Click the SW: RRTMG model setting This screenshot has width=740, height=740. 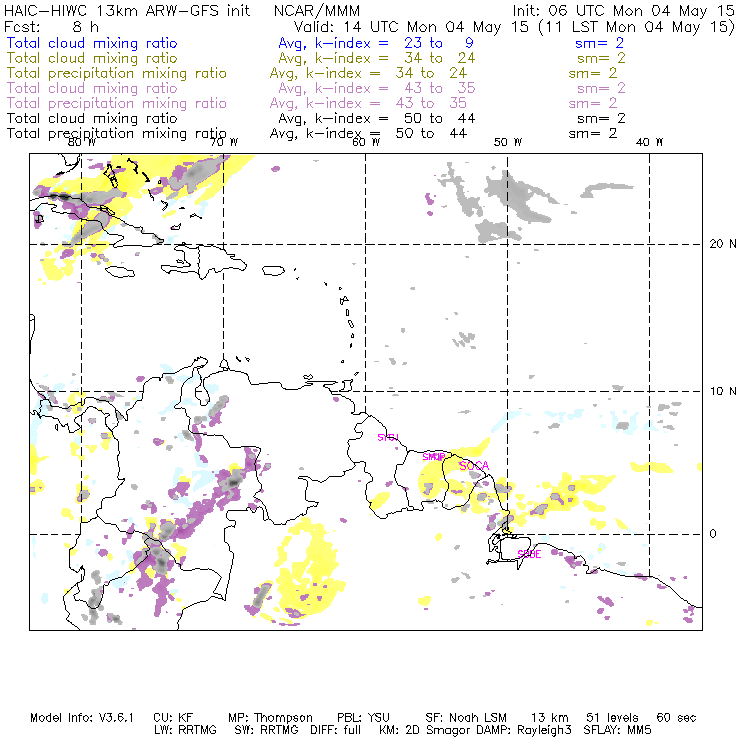266,730
